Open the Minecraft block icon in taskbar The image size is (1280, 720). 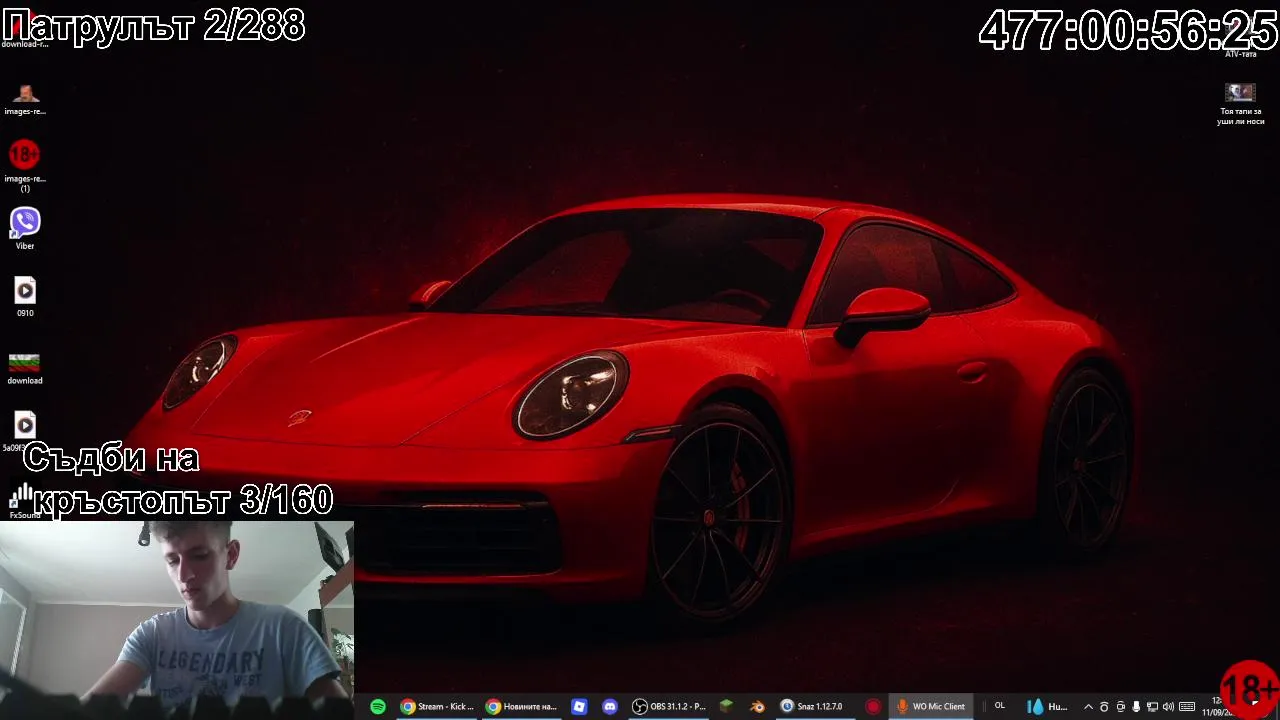tap(726, 706)
